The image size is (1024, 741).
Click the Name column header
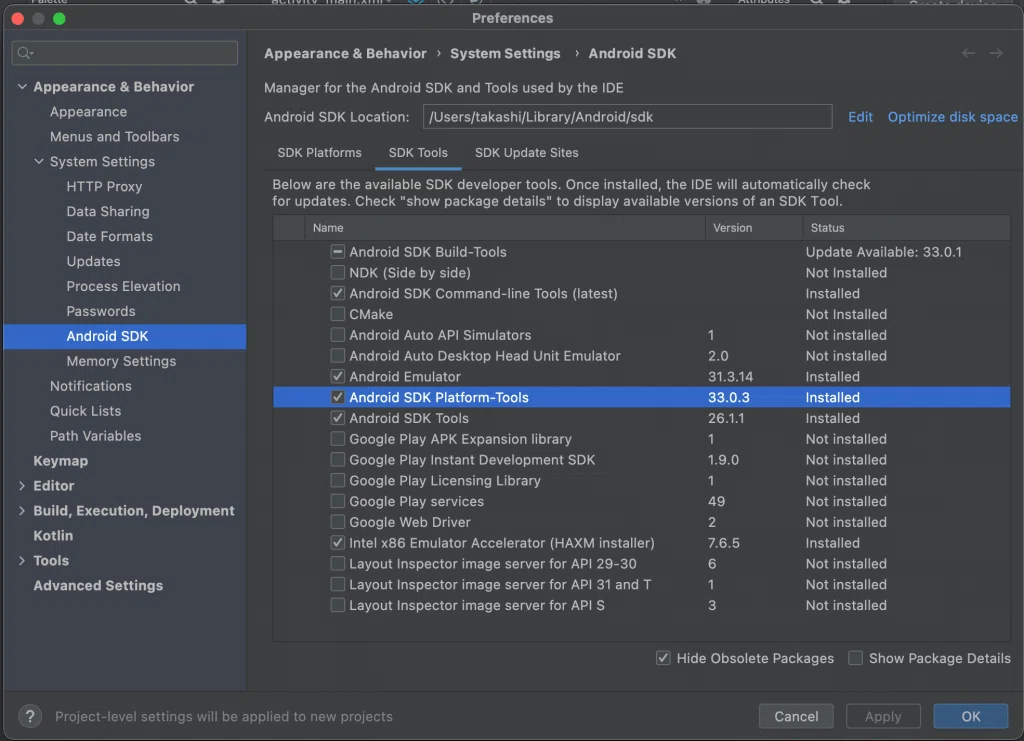coord(505,228)
